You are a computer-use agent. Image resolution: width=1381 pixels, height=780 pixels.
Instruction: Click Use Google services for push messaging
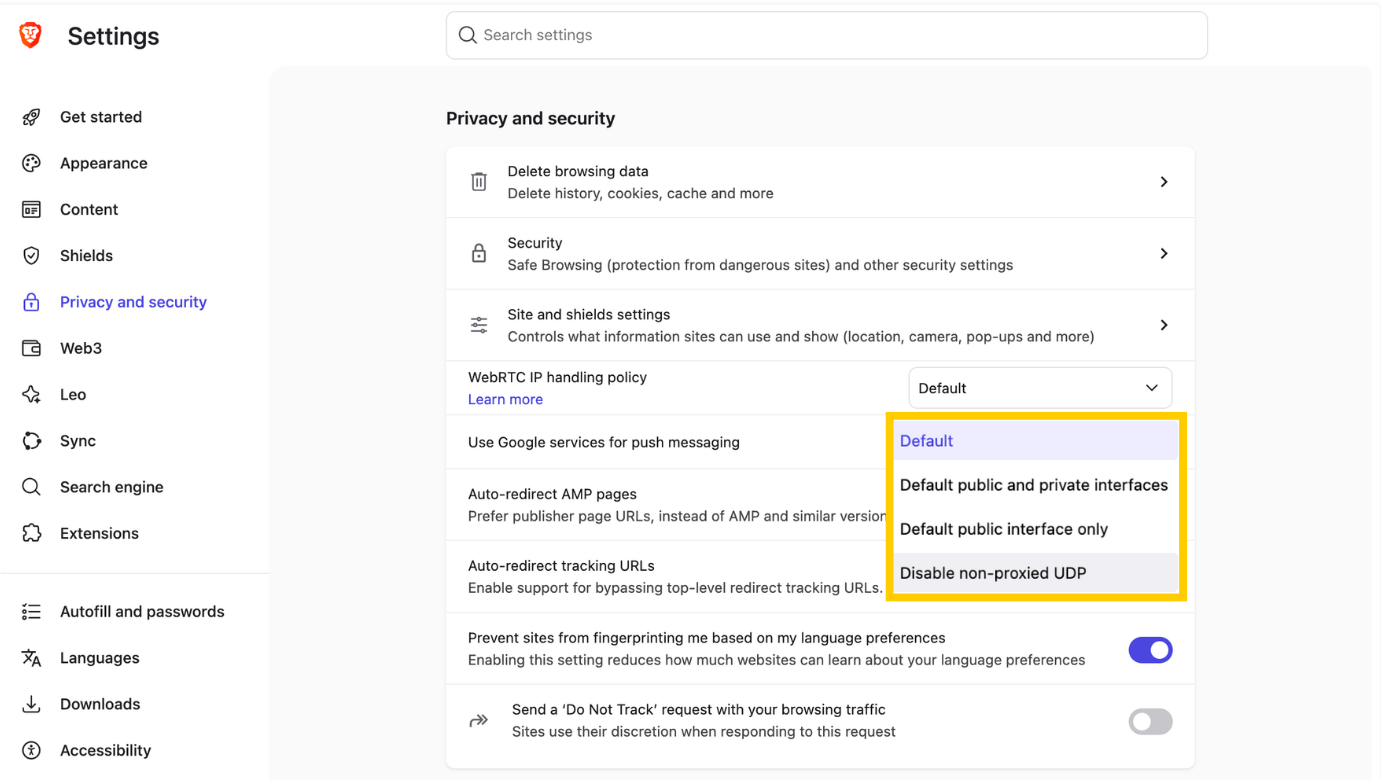604,442
